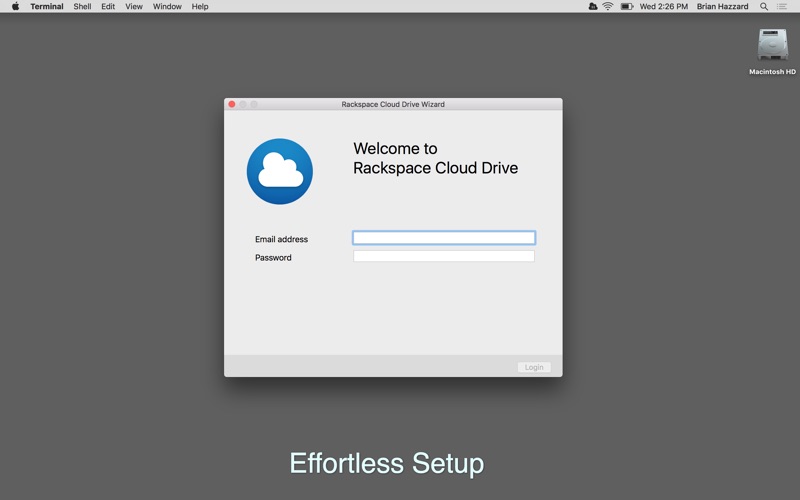Open the Window menu
Image resolution: width=800 pixels, height=500 pixels.
pos(167,6)
